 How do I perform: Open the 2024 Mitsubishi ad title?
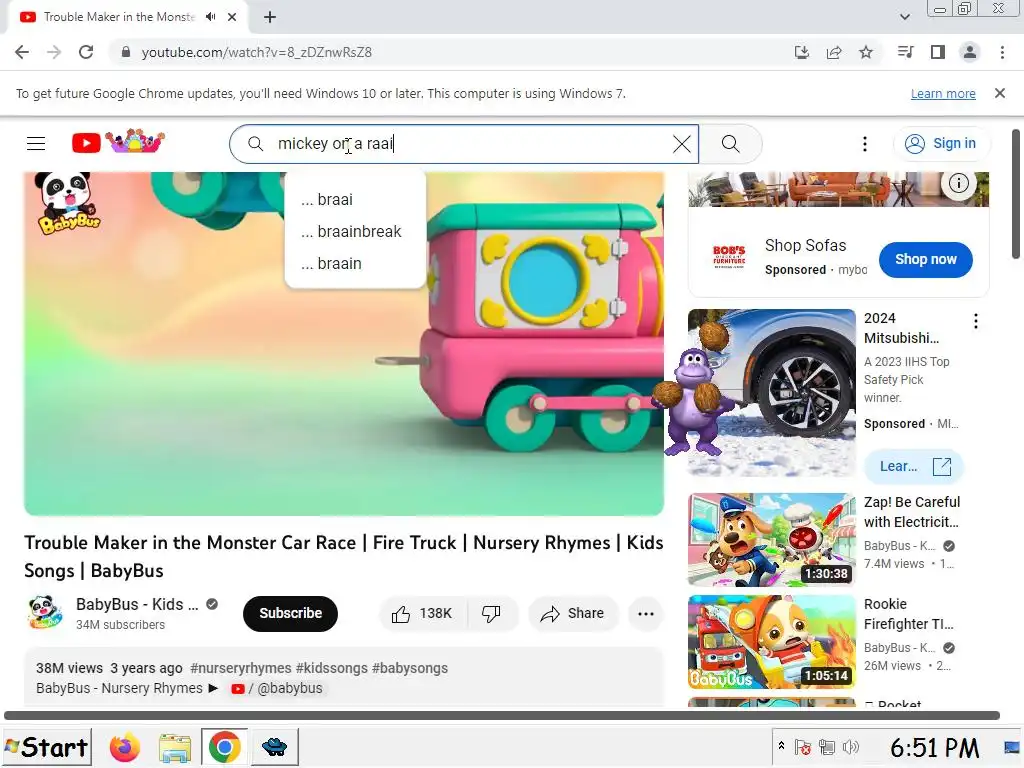coord(902,328)
